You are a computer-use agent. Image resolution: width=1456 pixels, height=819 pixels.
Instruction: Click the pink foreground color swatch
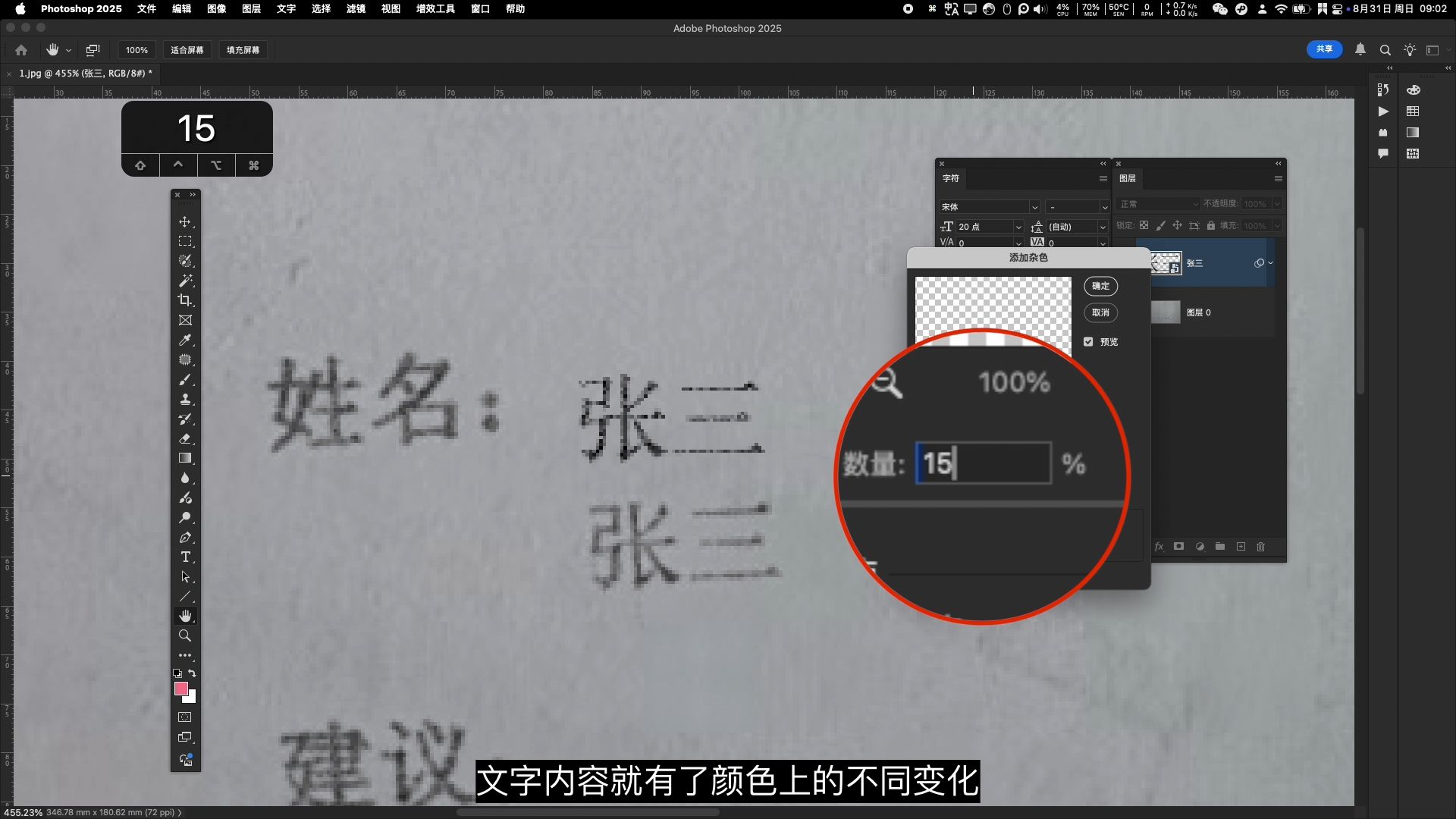coord(180,689)
